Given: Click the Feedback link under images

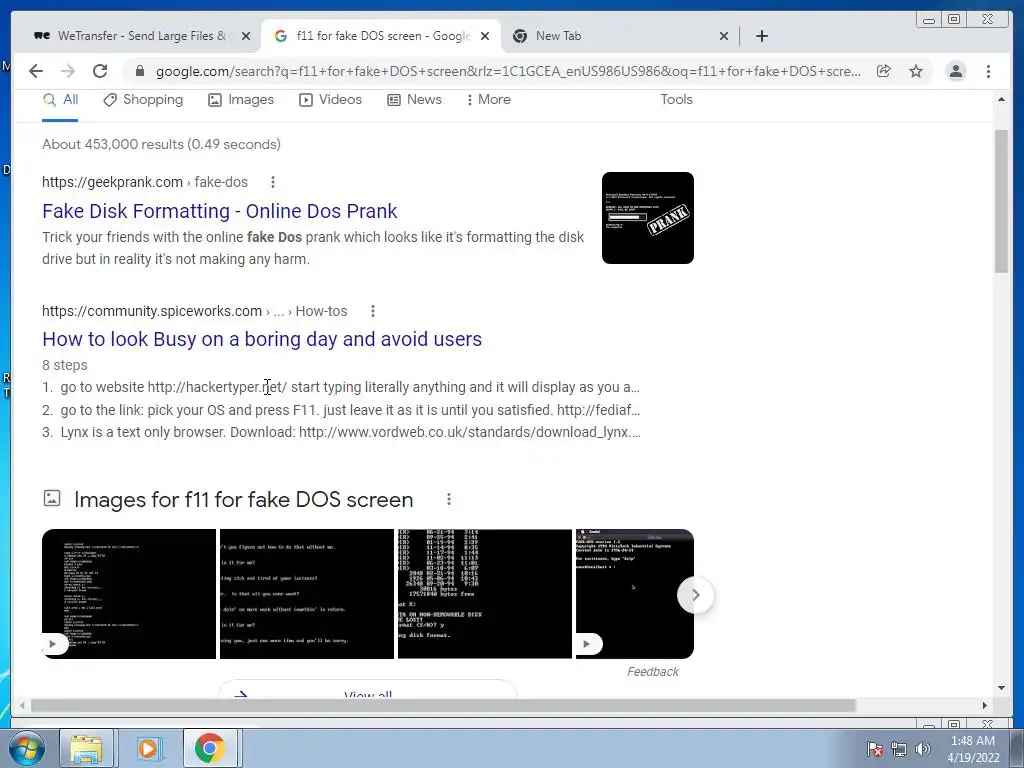Looking at the screenshot, I should tap(652, 672).
